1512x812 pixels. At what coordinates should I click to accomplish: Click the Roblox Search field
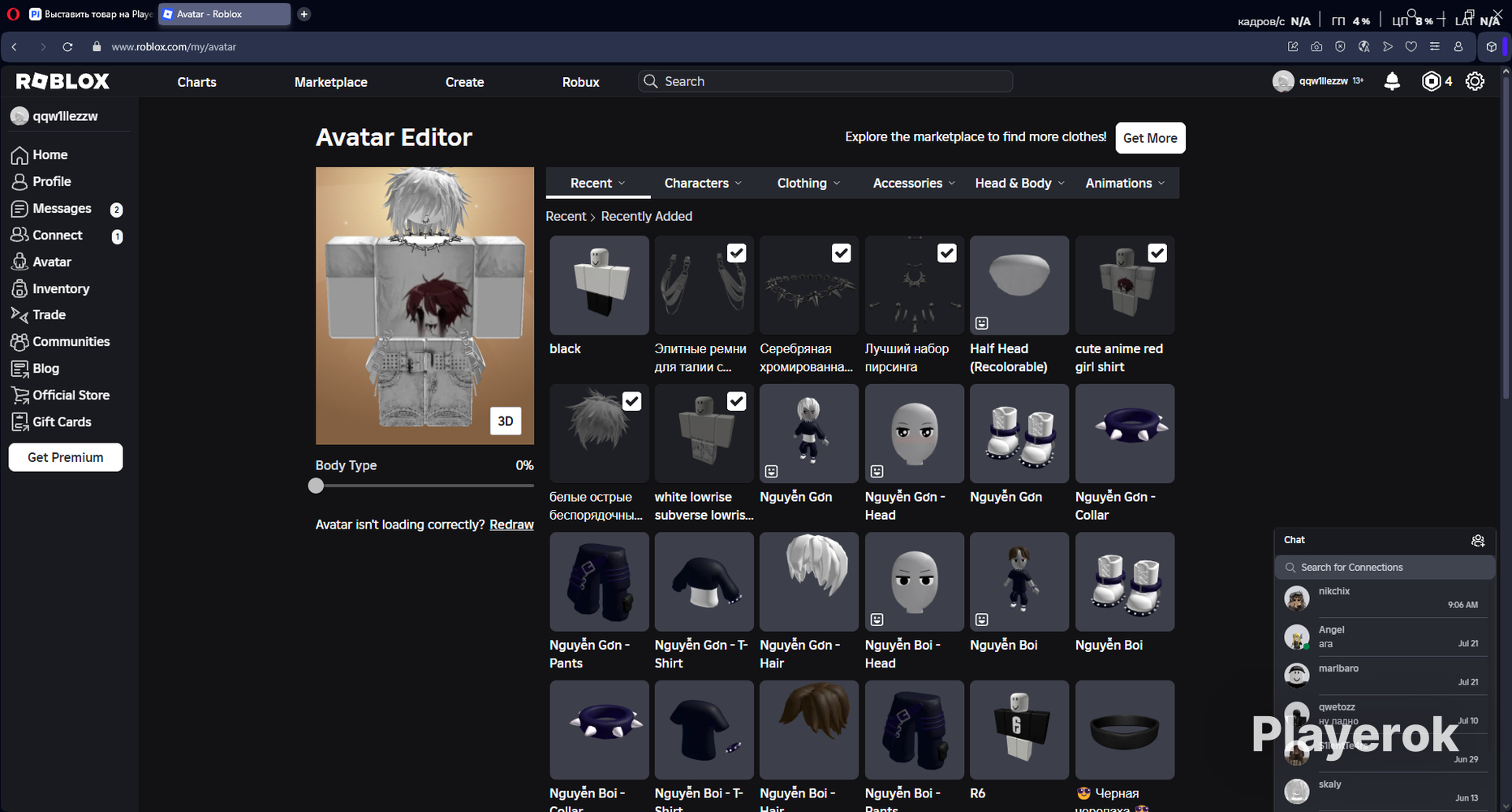(x=825, y=81)
